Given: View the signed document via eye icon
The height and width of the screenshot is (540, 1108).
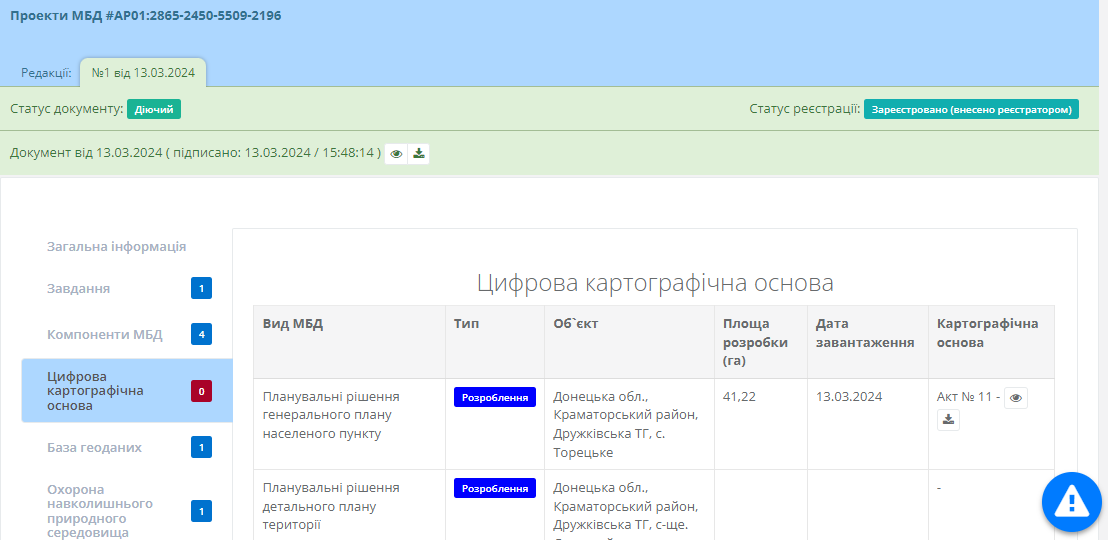Looking at the screenshot, I should pyautogui.click(x=397, y=154).
